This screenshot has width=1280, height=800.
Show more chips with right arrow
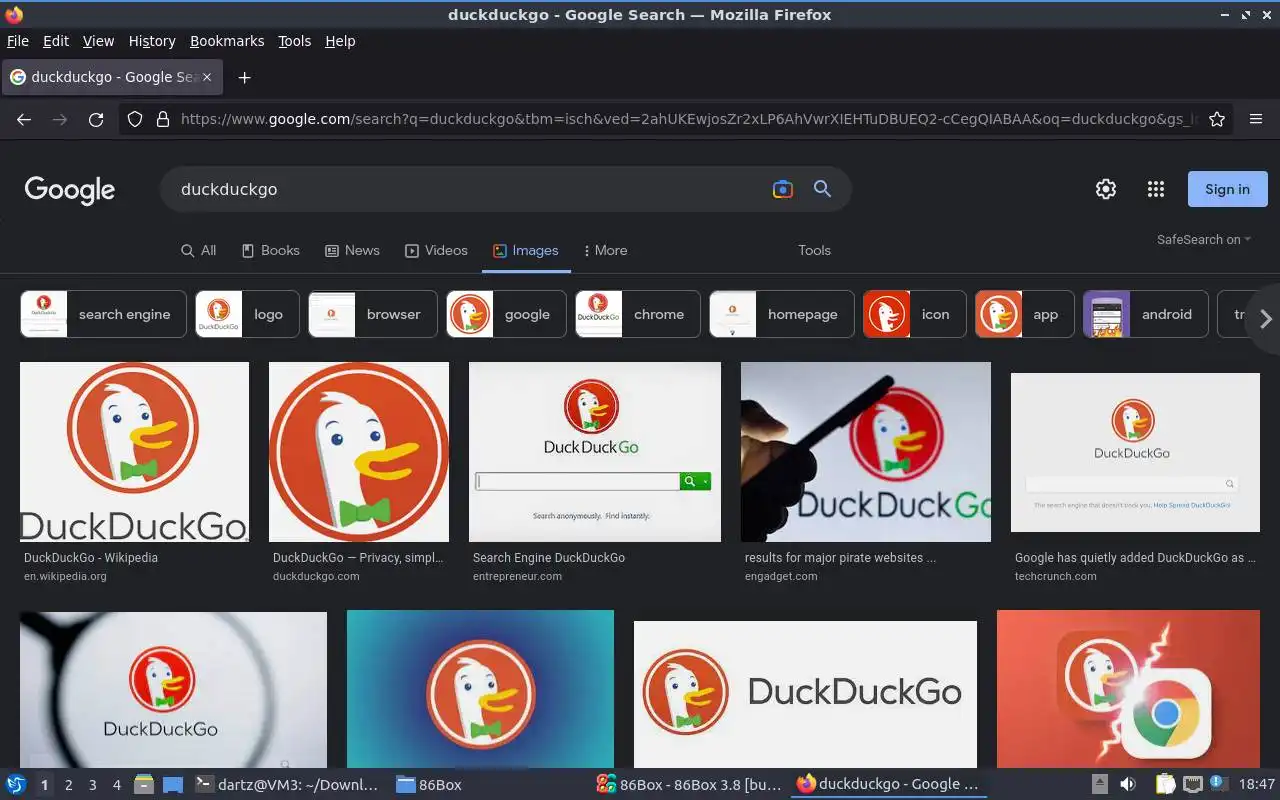click(1265, 319)
